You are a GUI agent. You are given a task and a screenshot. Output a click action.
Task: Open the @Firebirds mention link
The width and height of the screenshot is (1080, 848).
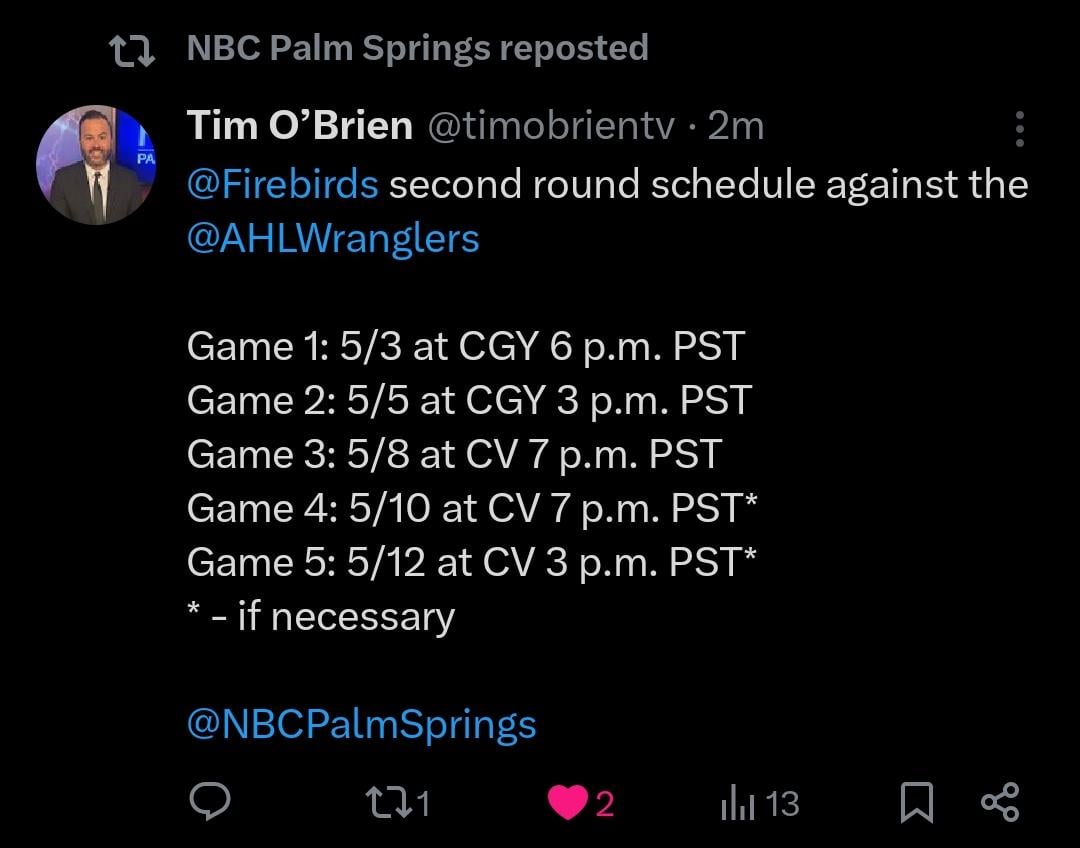[282, 185]
